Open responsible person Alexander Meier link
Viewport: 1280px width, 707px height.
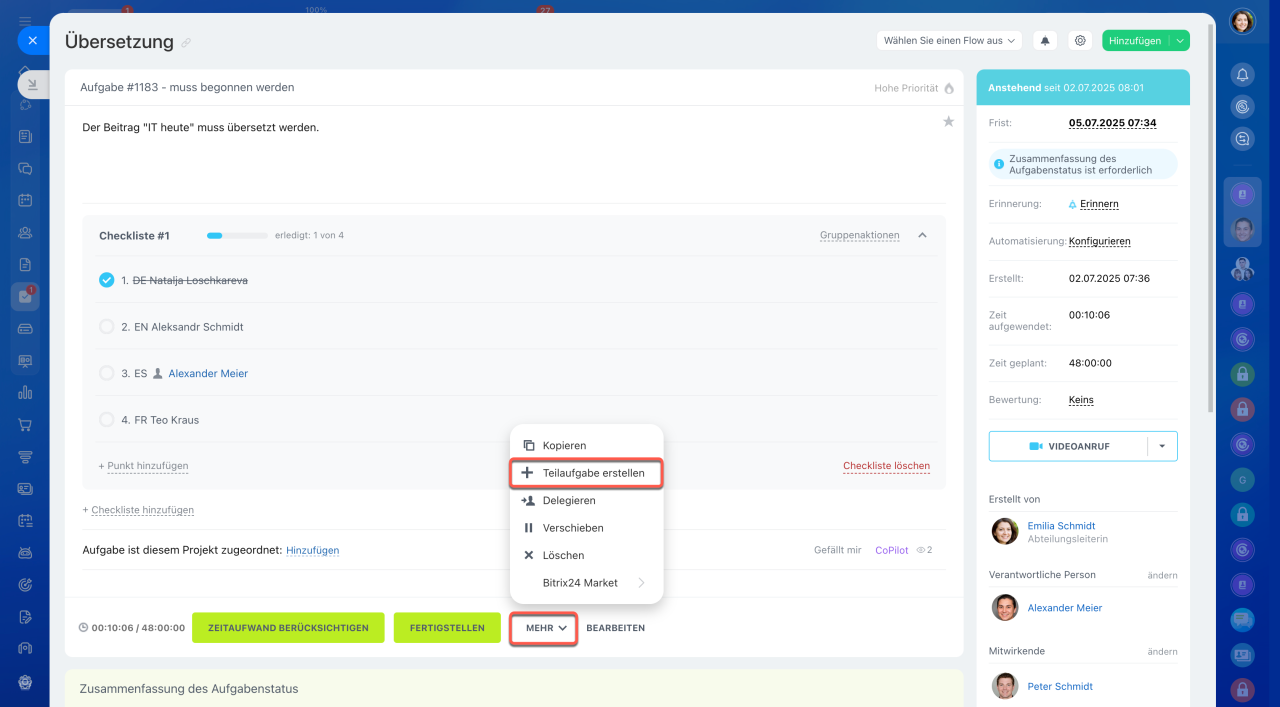pyautogui.click(x=1065, y=608)
